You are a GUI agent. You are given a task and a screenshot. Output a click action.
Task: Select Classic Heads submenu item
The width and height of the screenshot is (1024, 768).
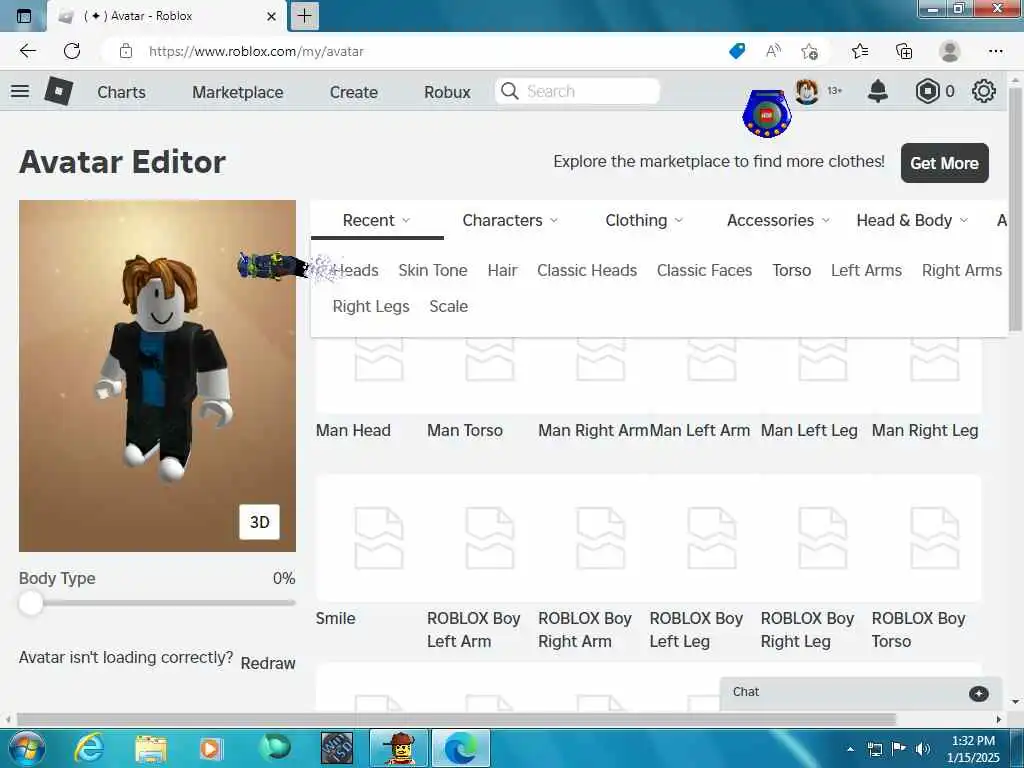[586, 270]
